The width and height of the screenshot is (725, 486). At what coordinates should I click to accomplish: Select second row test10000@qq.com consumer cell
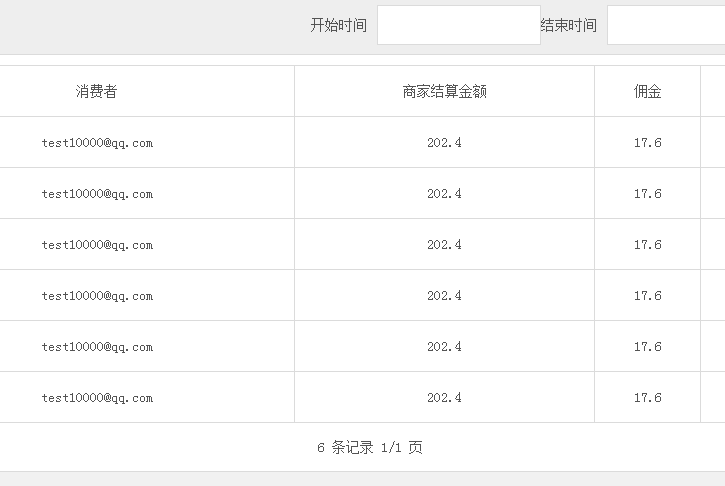point(97,193)
